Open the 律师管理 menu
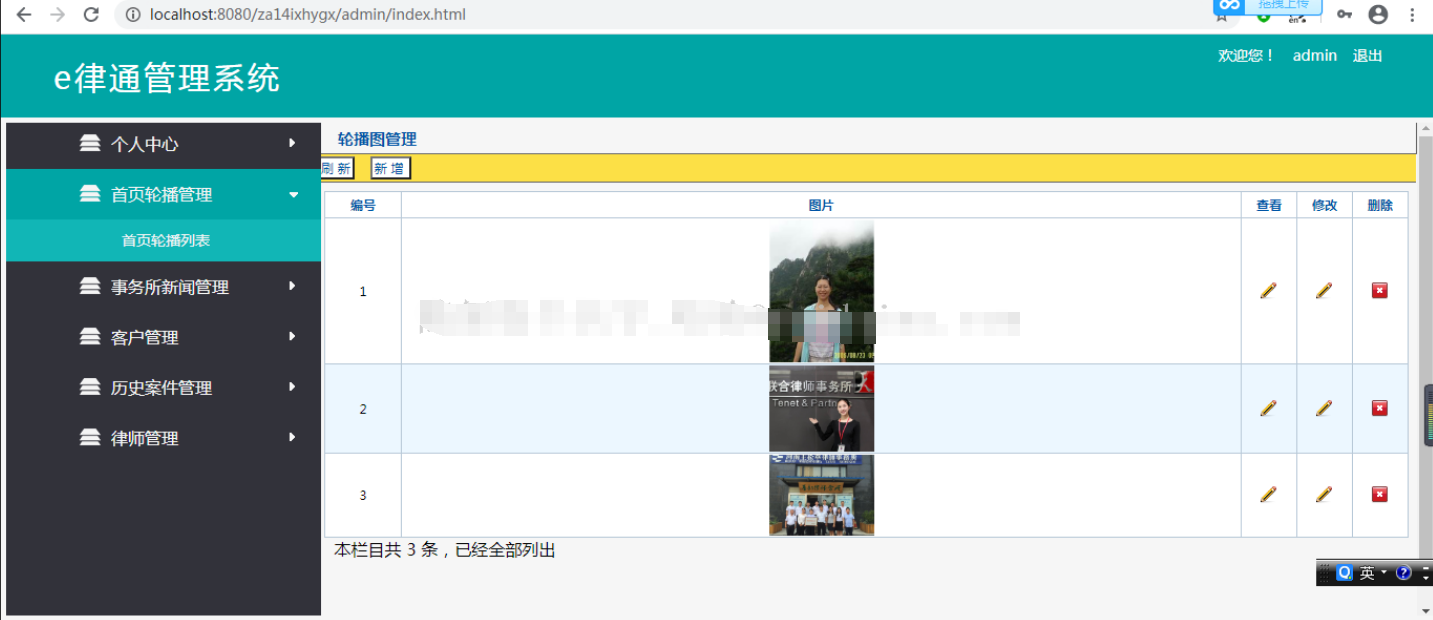The image size is (1433, 620). pyautogui.click(x=163, y=438)
